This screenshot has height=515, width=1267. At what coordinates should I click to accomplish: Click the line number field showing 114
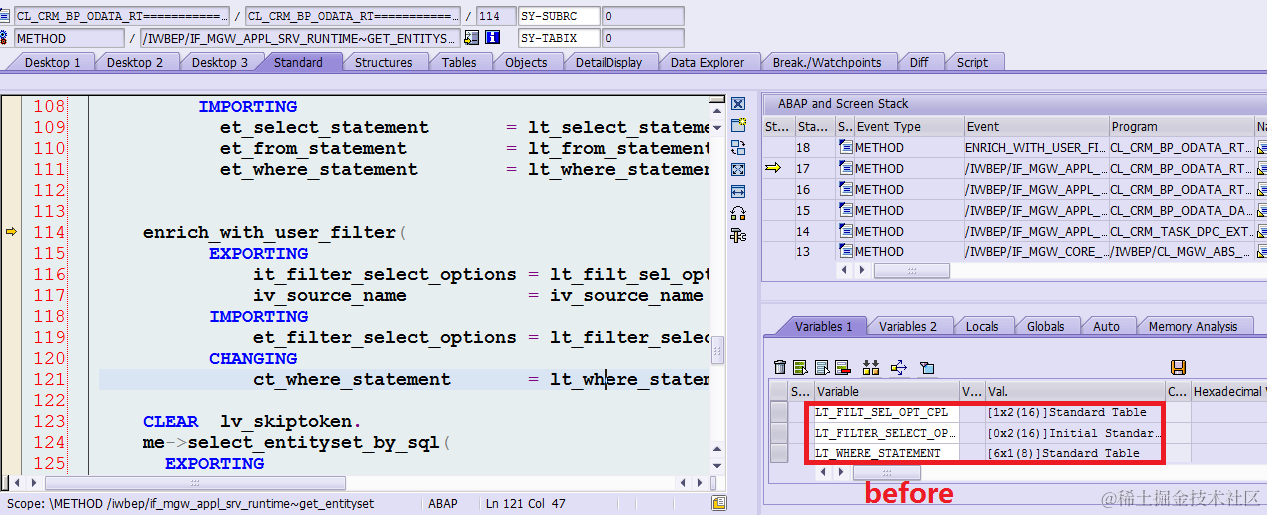coord(494,16)
